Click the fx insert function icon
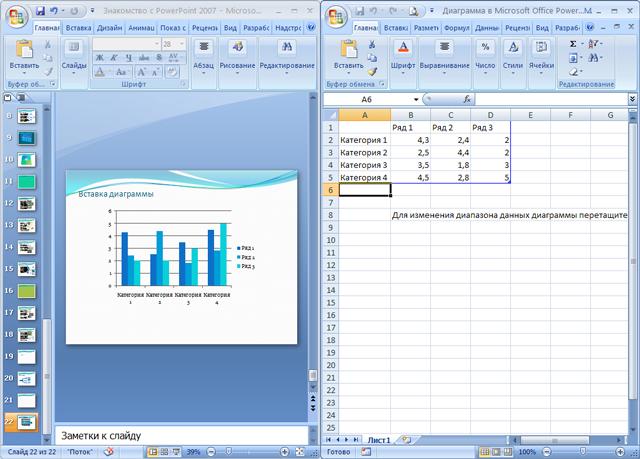 466,100
